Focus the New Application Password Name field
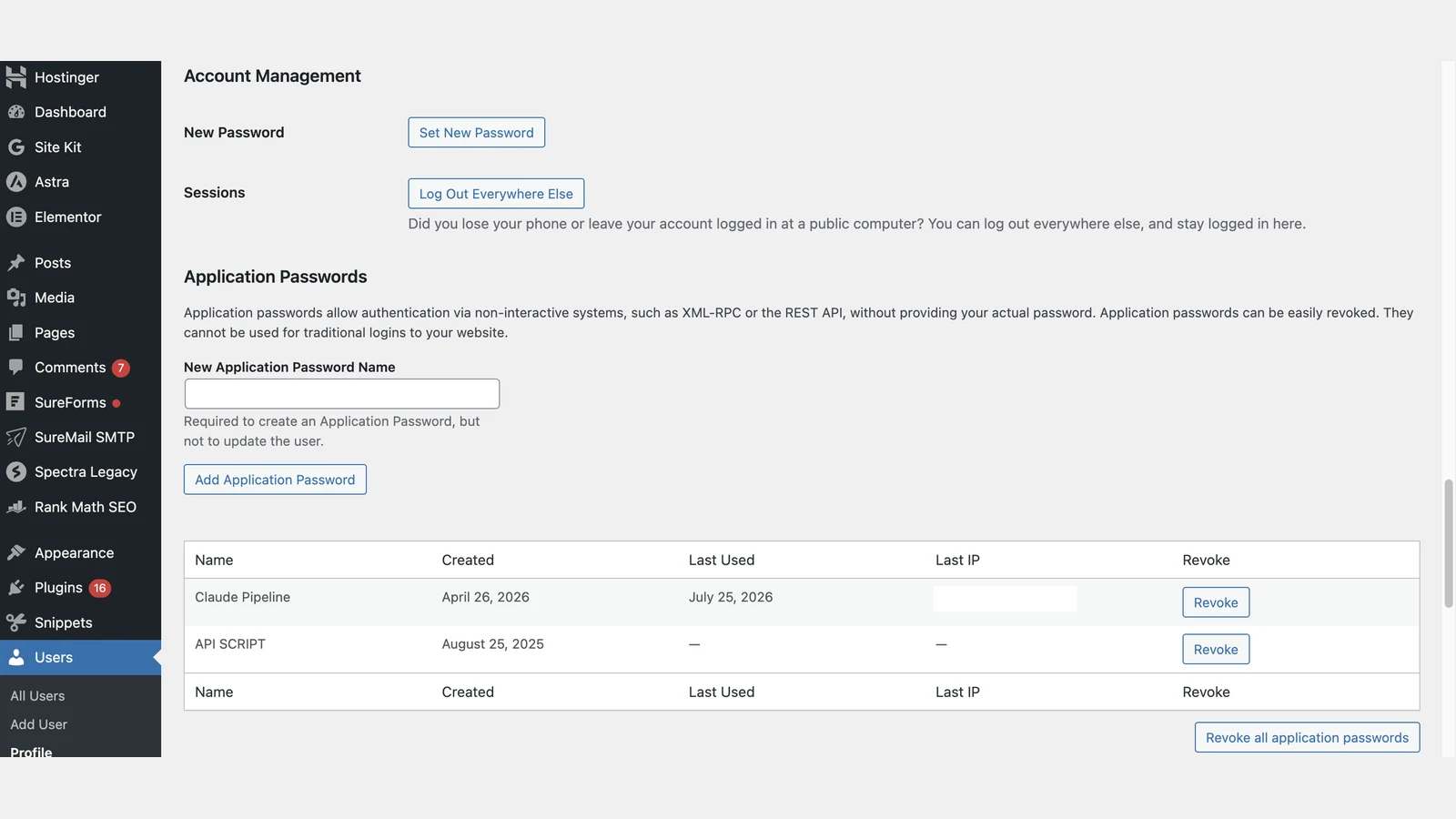The height and width of the screenshot is (819, 1456). (342, 394)
